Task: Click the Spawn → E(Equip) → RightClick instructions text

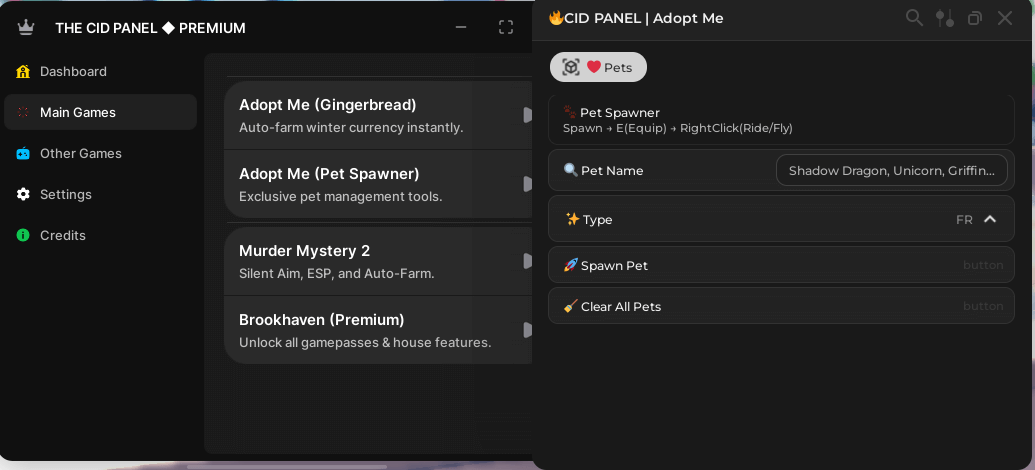Action: point(678,128)
